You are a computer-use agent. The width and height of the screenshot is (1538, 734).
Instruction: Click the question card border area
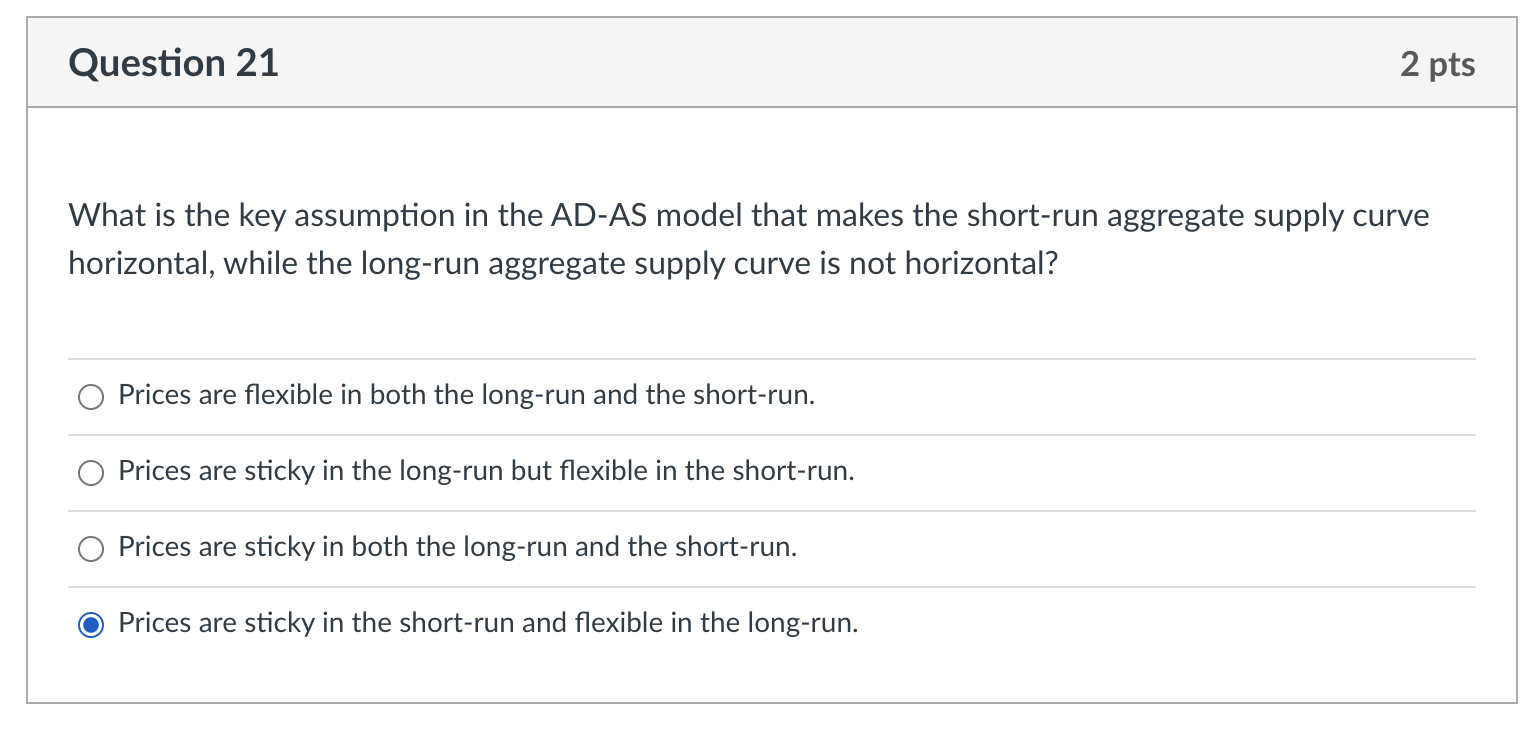point(28,400)
